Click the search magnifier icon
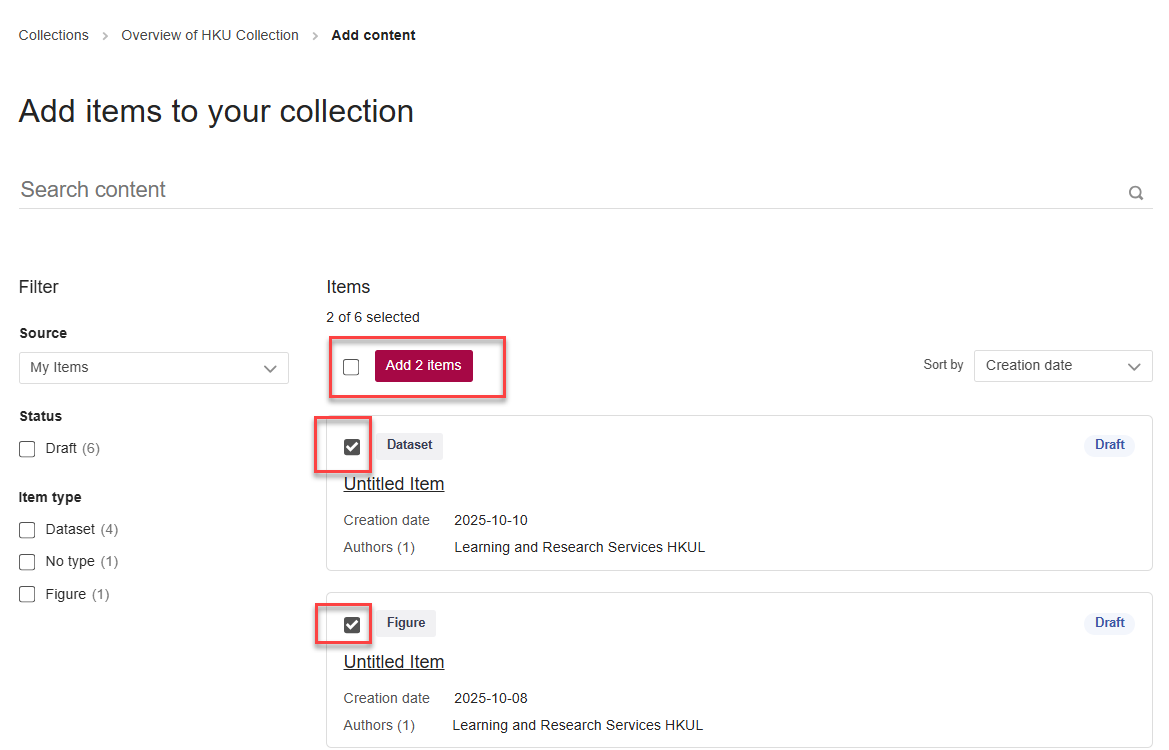1169x750 pixels. coord(1135,193)
